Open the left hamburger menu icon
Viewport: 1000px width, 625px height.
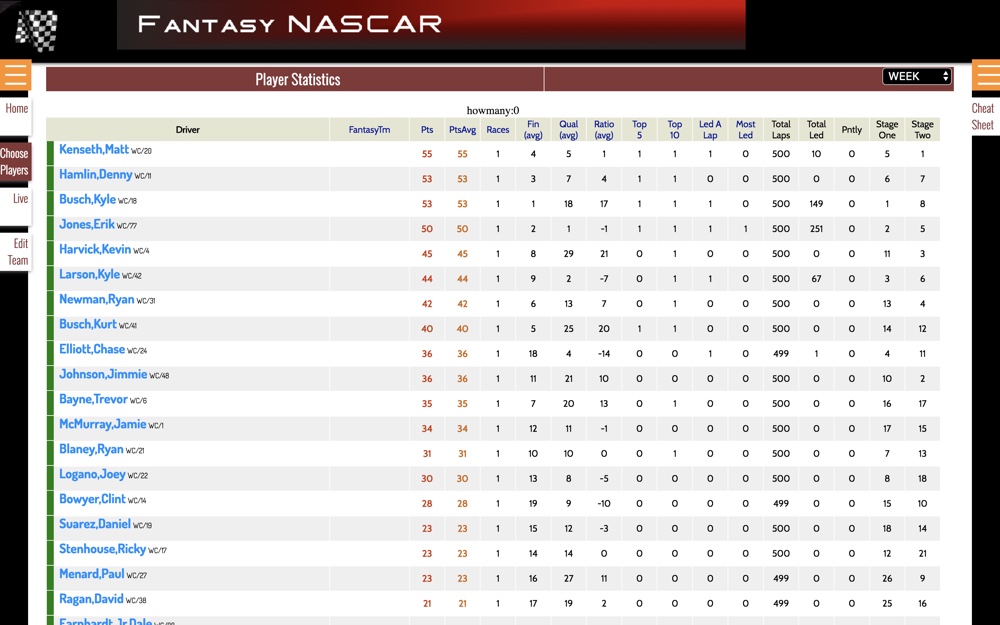(x=15, y=75)
